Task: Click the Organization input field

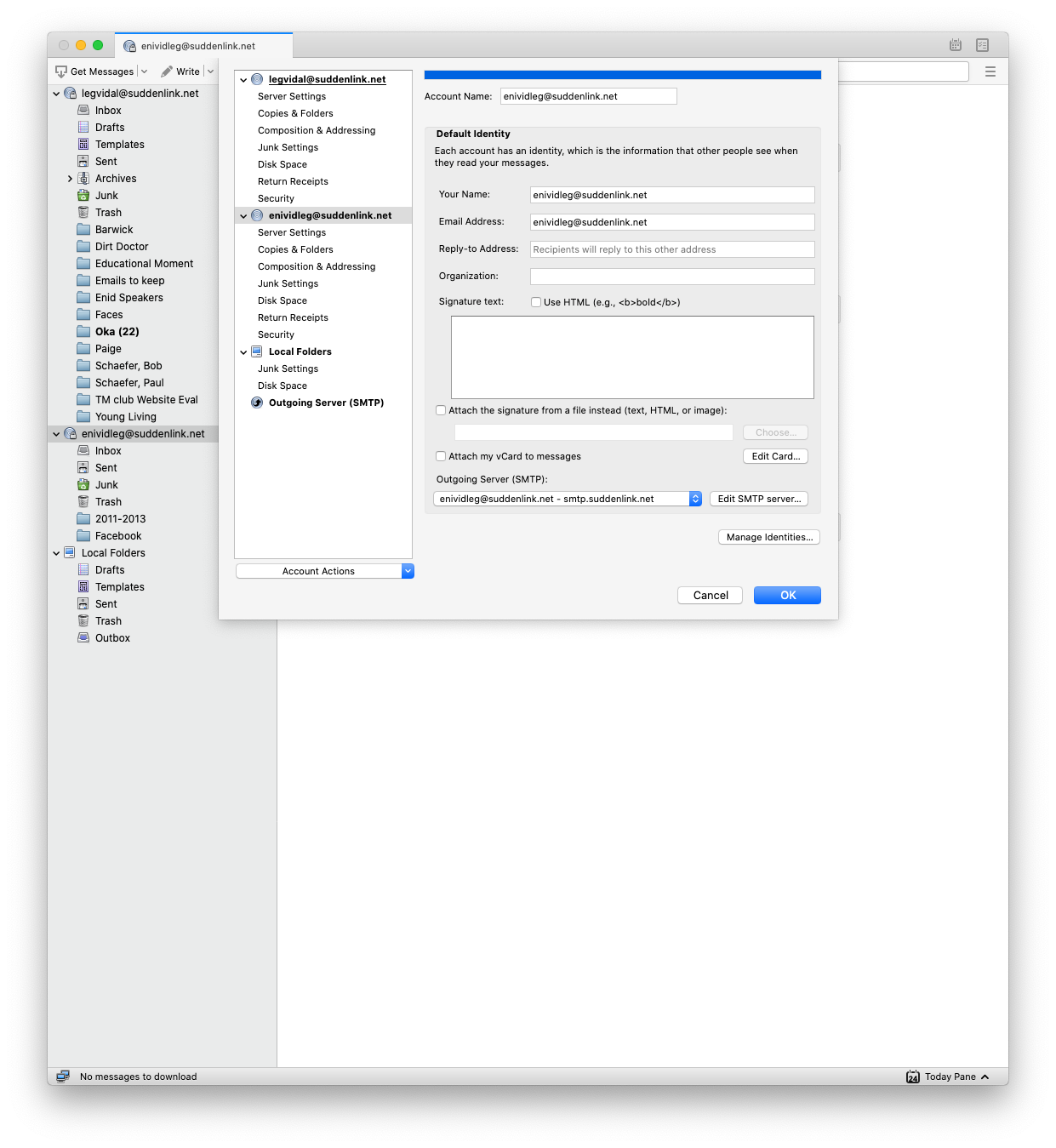Action: [x=672, y=277]
